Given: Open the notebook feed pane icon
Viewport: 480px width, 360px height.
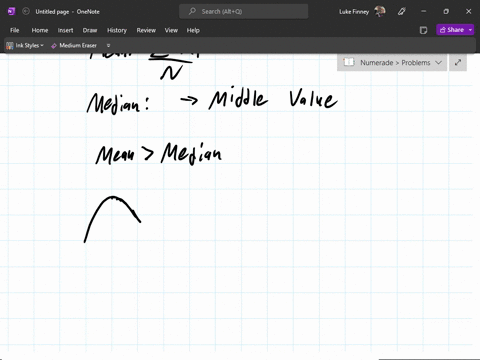Looking at the screenshot, I should coord(423,30).
